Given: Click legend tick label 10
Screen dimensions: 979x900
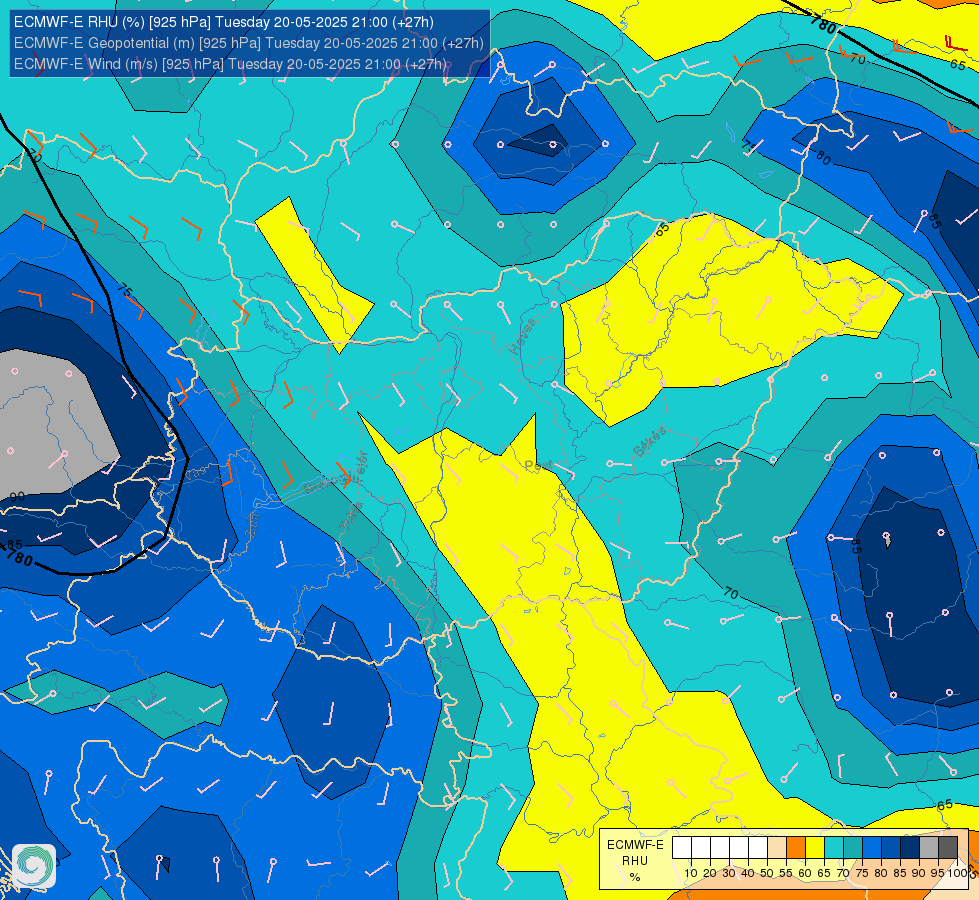Looking at the screenshot, I should pyautogui.click(x=691, y=873).
